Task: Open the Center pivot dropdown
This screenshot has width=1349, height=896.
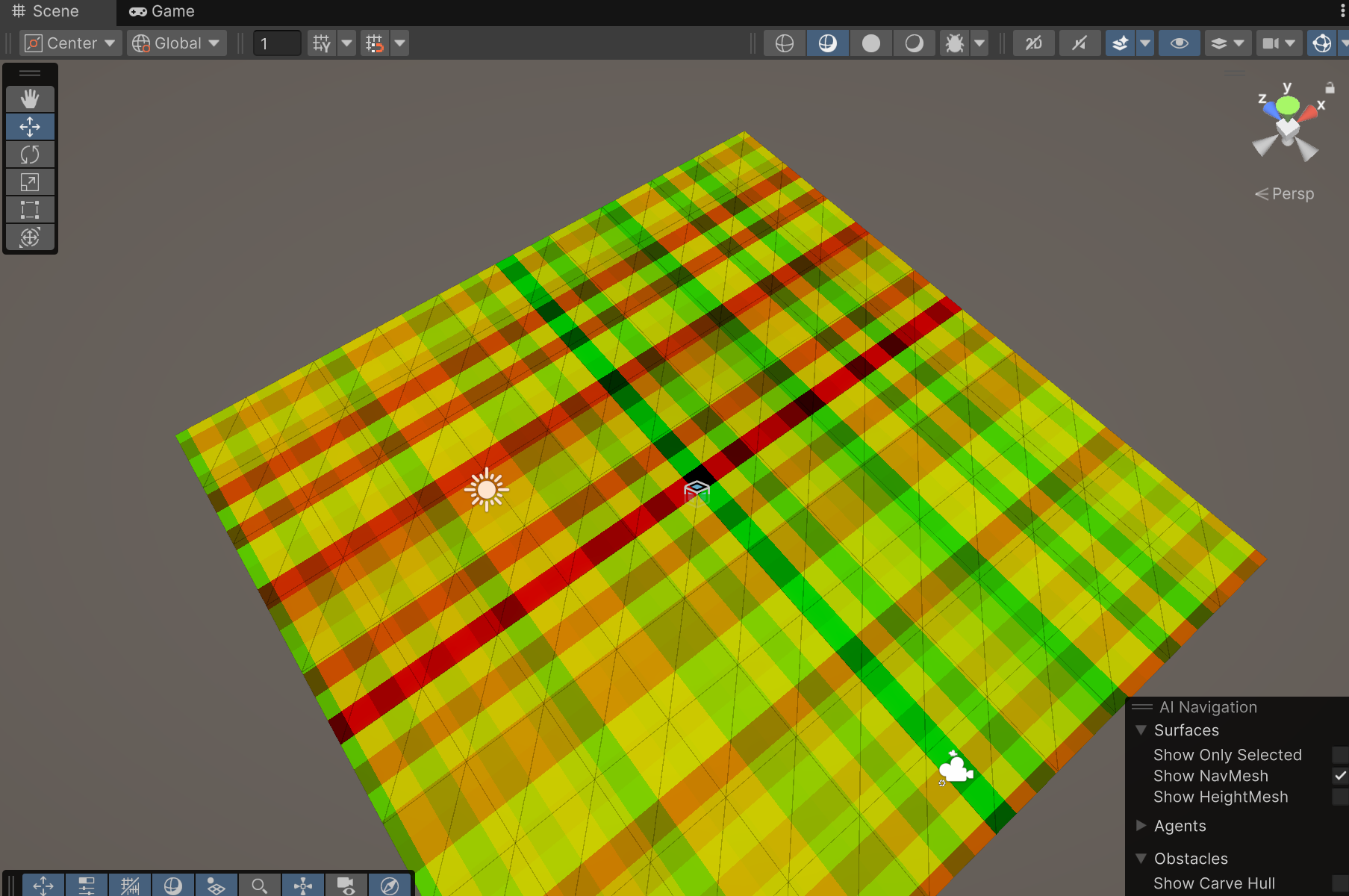Action: coord(70,43)
